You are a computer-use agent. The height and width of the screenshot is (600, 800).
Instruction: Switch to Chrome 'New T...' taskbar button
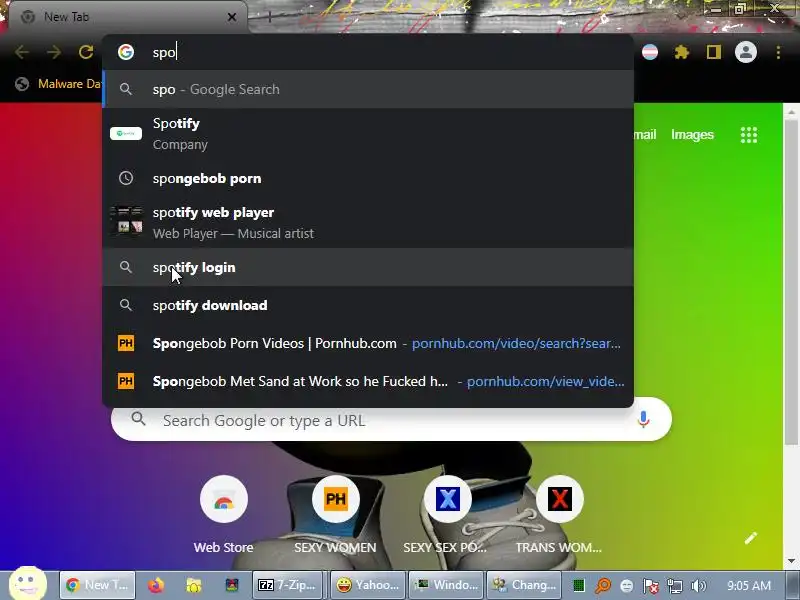point(97,585)
